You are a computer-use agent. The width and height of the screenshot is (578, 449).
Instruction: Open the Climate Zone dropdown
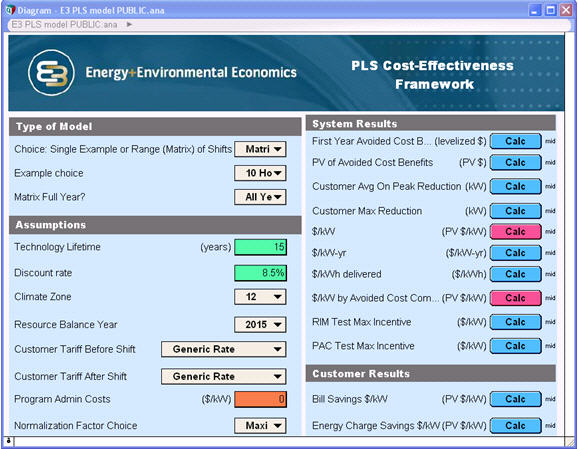point(260,297)
